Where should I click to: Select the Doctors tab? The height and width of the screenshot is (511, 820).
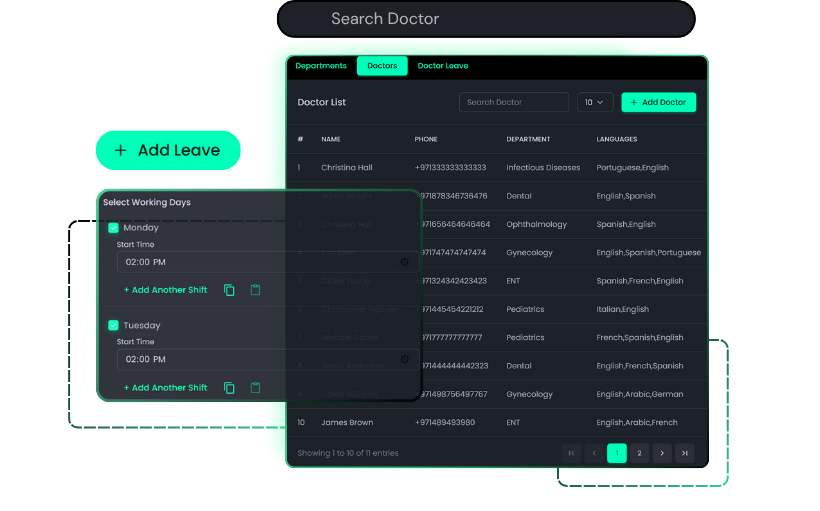(382, 66)
